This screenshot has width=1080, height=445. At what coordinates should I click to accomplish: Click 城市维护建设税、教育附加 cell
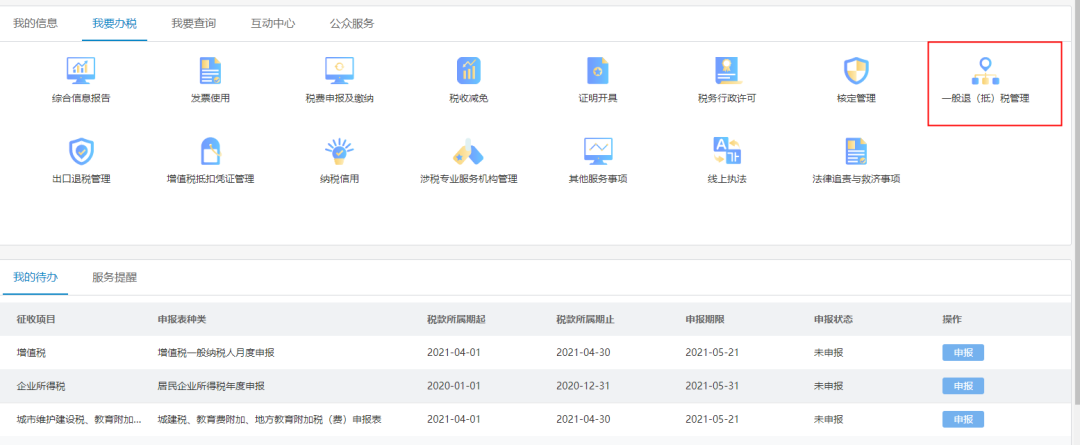click(x=79, y=419)
